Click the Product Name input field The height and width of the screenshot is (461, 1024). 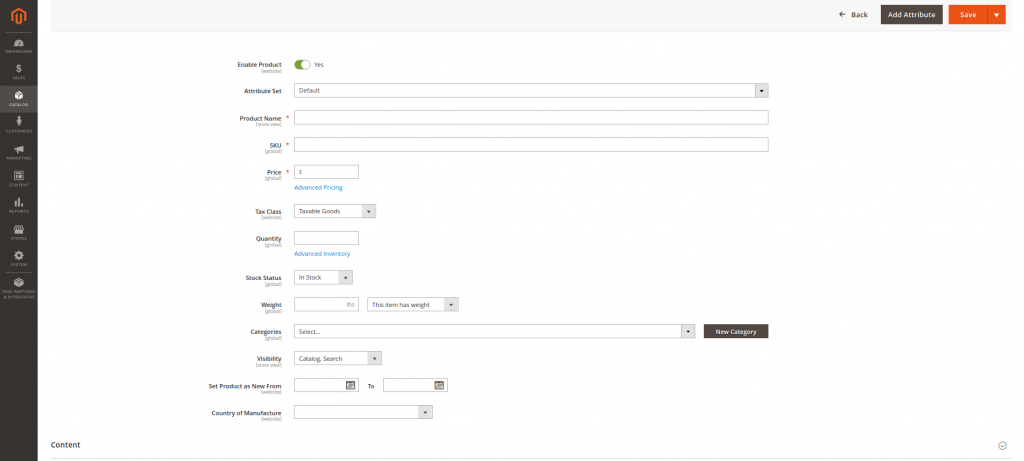coord(530,117)
